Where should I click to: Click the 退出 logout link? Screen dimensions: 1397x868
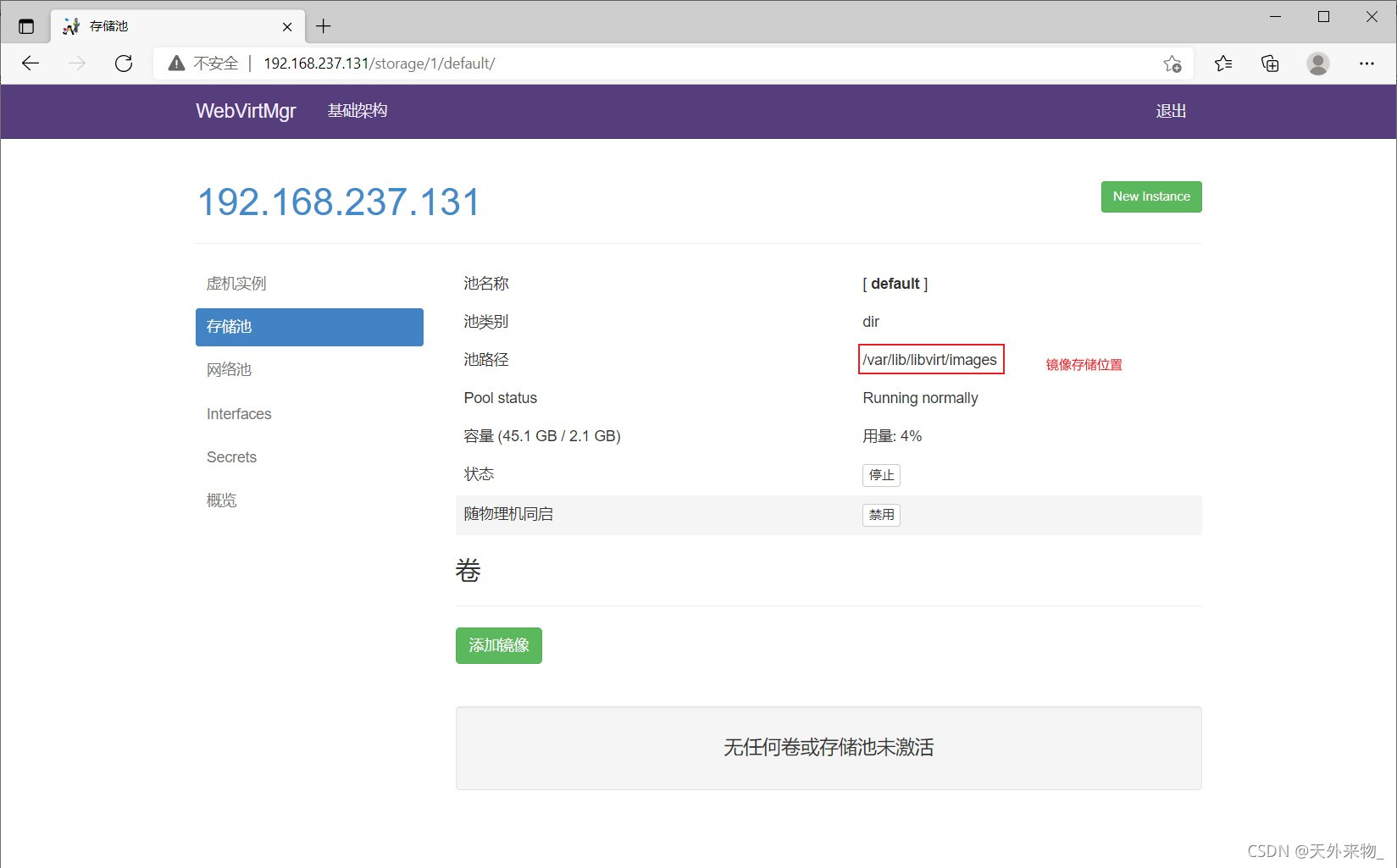1170,111
